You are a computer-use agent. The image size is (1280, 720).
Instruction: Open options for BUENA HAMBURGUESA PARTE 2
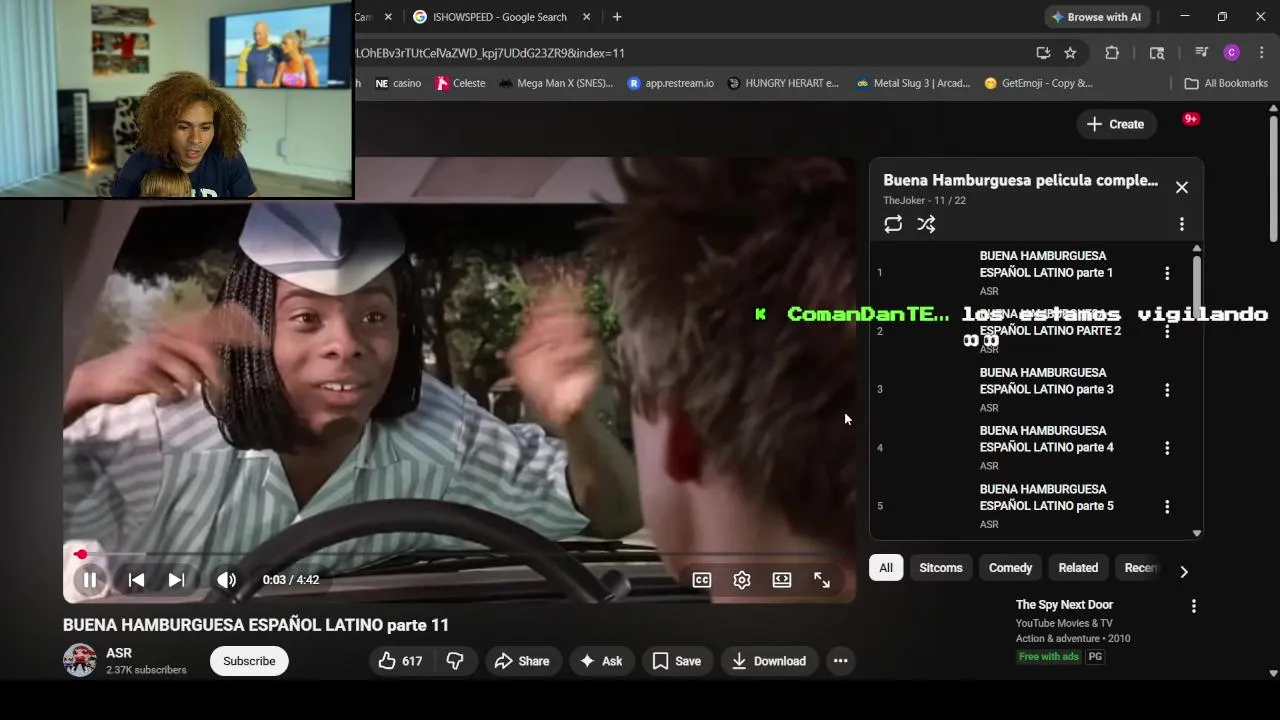pos(1167,331)
